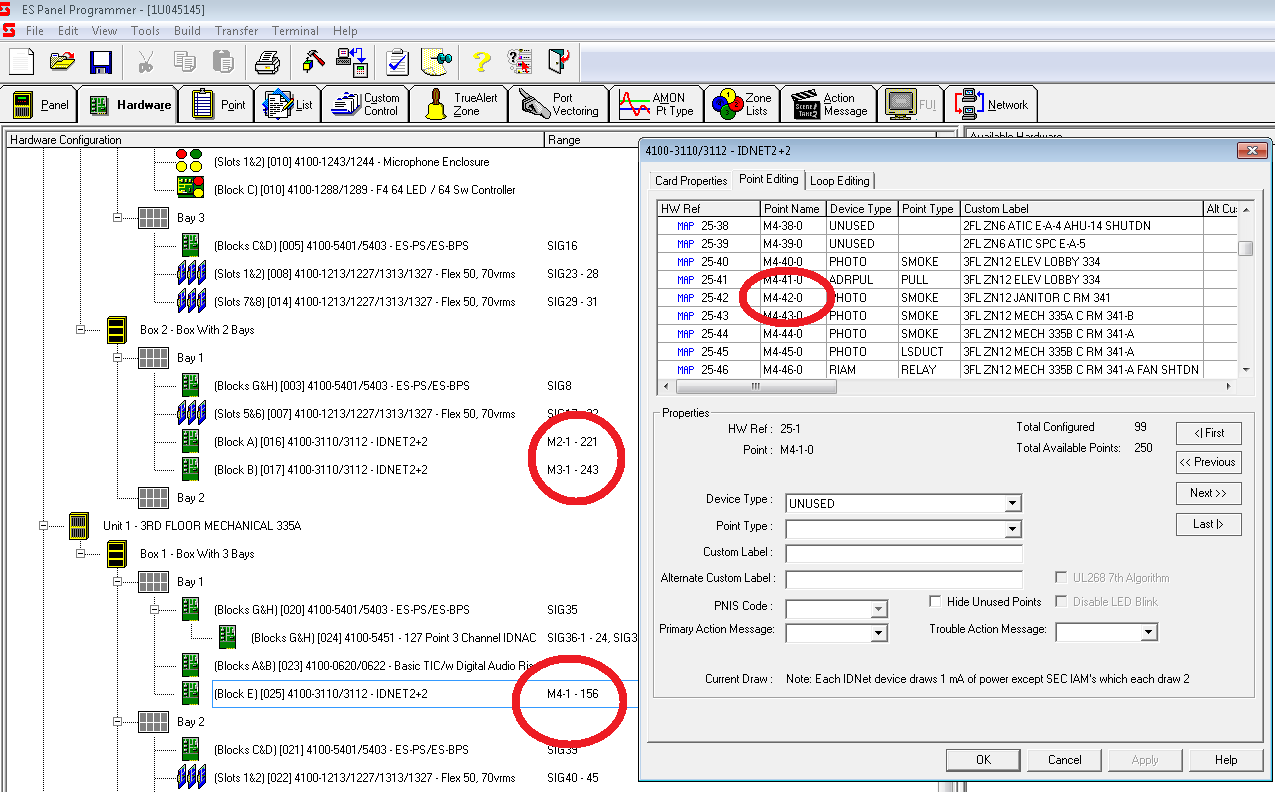Select point row 25-46 RIAM relay
Viewport: 1275px width, 792px height.
[947, 370]
